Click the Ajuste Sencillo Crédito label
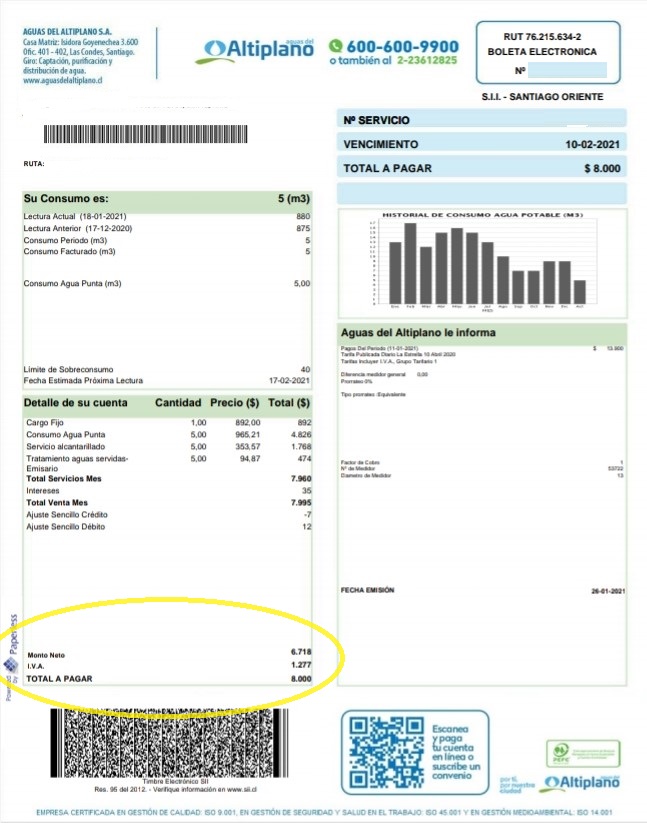The image size is (647, 823). pyautogui.click(x=67, y=515)
